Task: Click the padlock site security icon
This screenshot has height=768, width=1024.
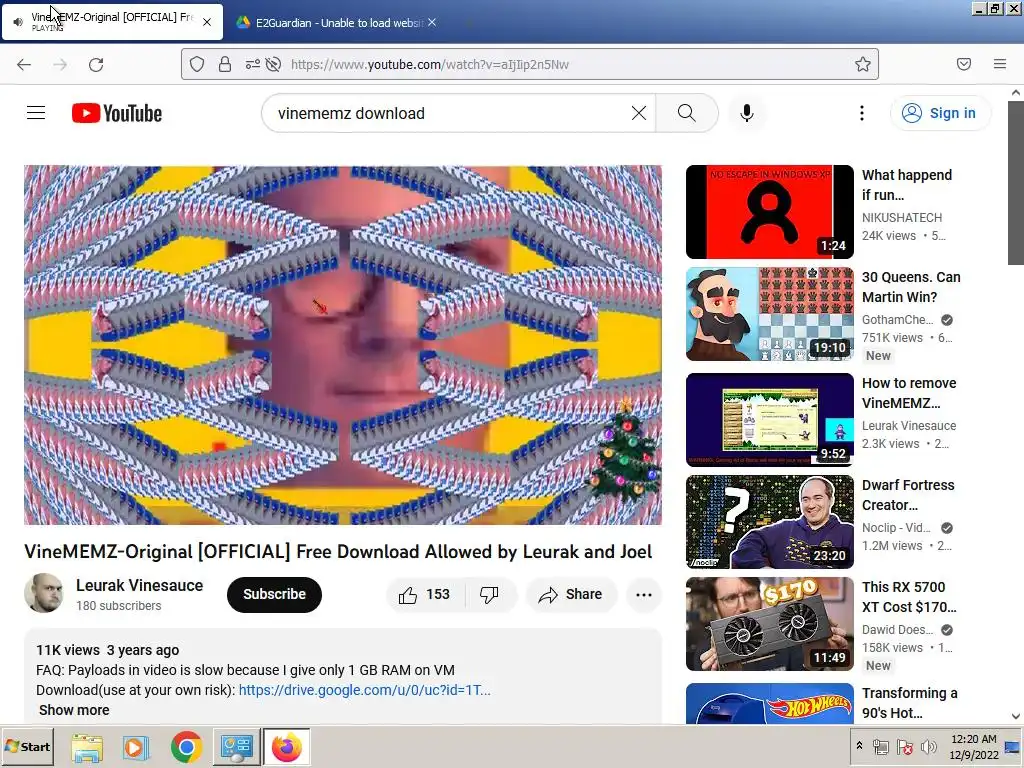Action: click(225, 64)
